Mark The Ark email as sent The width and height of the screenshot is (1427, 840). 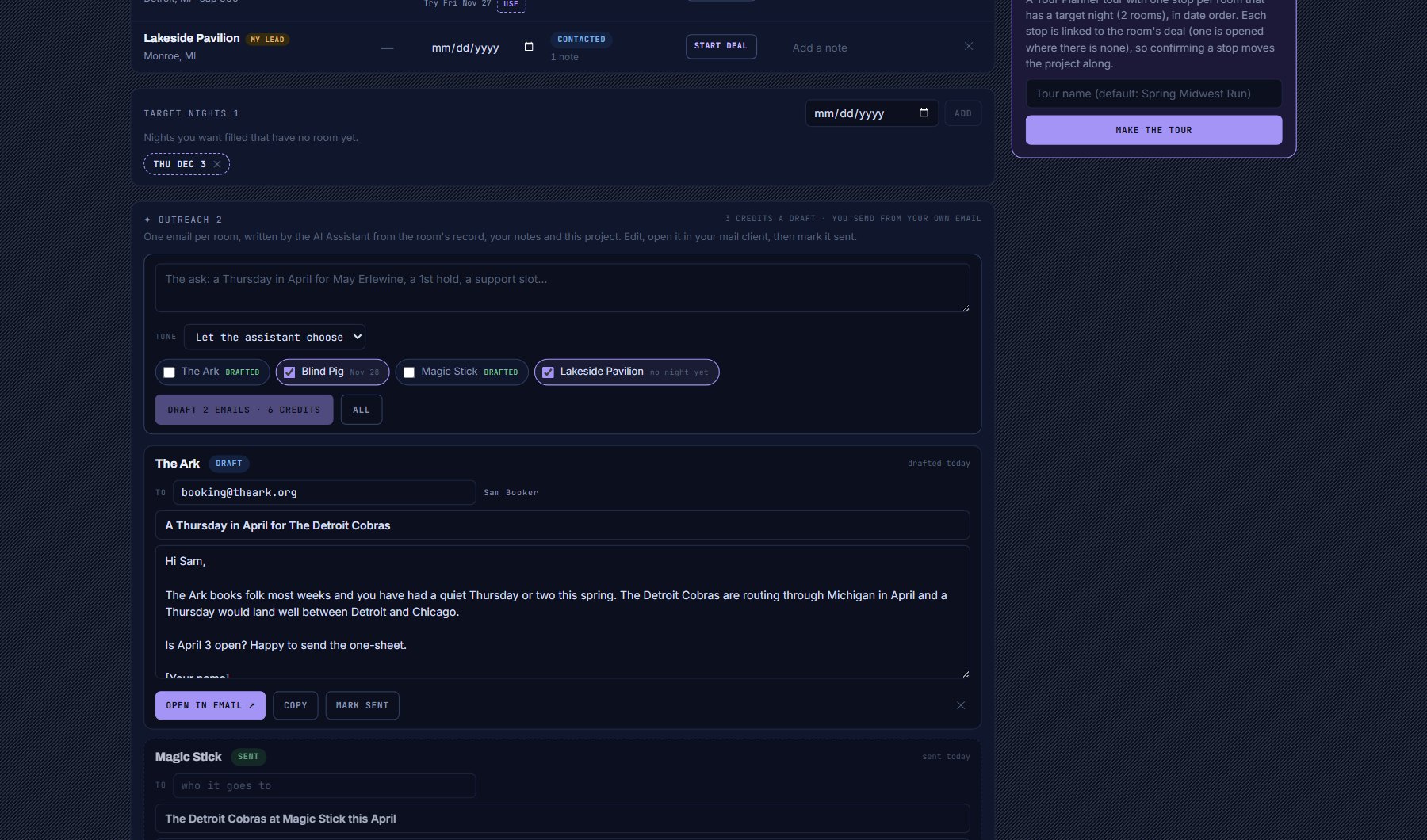(362, 705)
